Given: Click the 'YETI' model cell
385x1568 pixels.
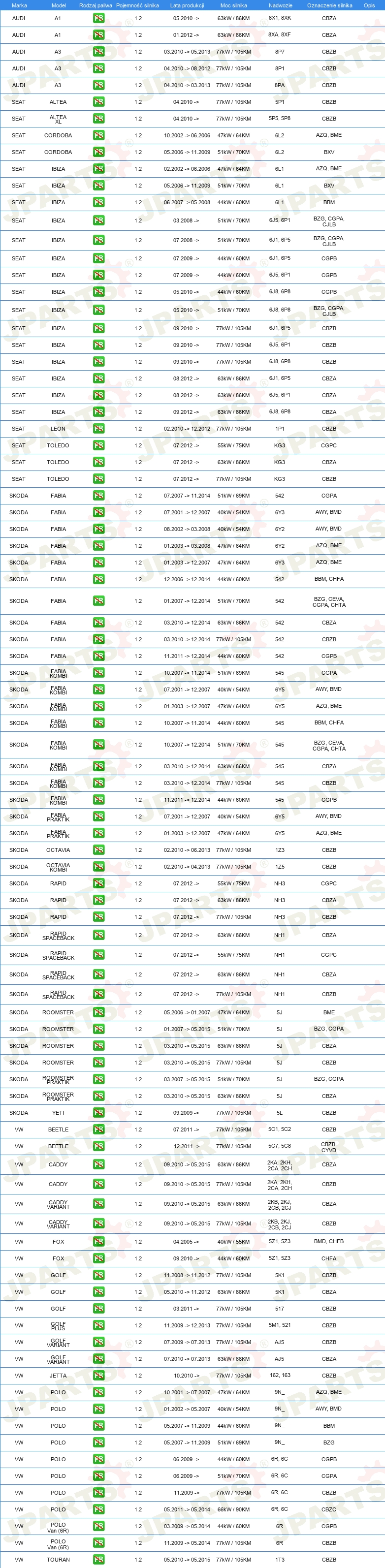Looking at the screenshot, I should pos(58,1113).
